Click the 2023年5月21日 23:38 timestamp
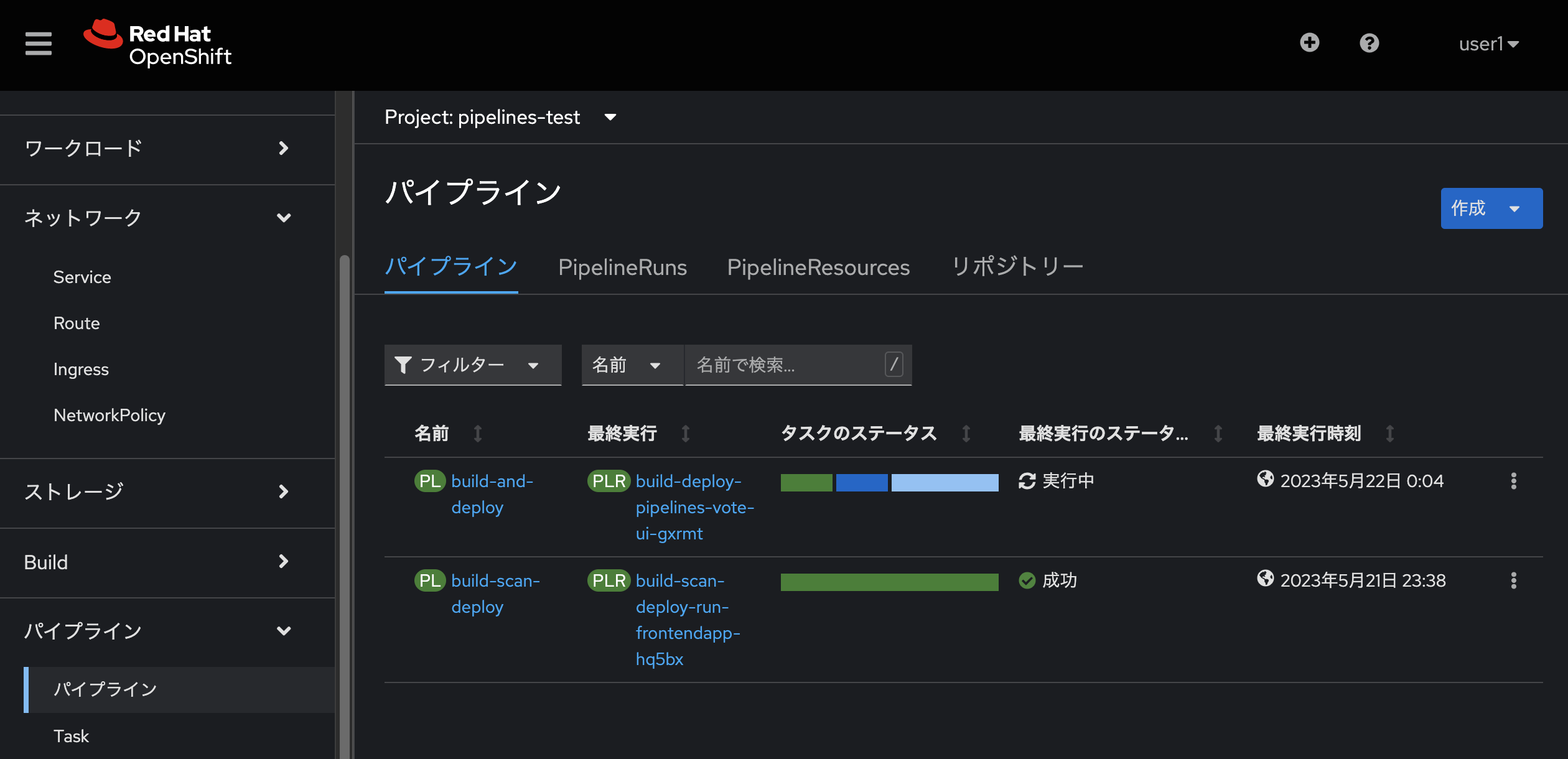This screenshot has height=759, width=1568. coord(1363,580)
